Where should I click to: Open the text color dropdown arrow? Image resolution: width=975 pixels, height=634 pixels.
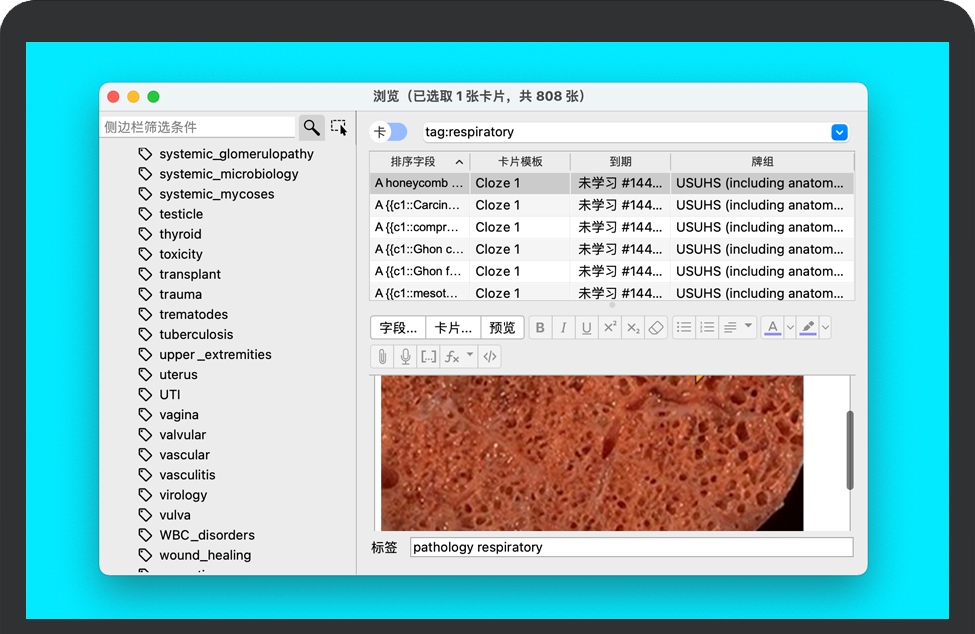coord(790,328)
